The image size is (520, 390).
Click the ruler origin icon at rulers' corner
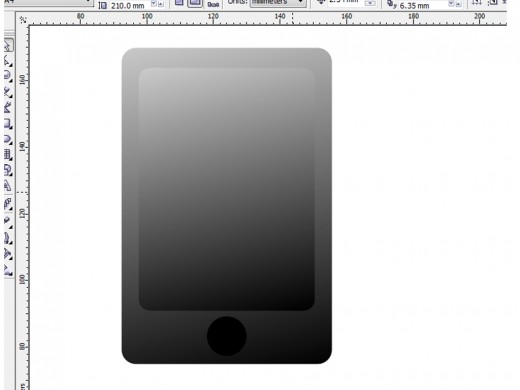pyautogui.click(x=23, y=20)
